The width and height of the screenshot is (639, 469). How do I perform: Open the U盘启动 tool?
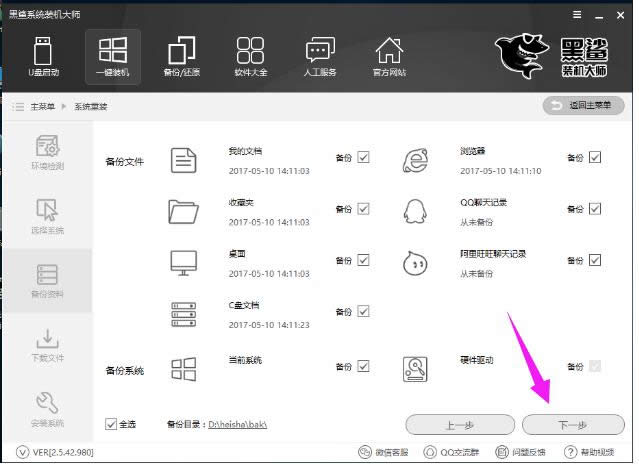click(x=43, y=57)
